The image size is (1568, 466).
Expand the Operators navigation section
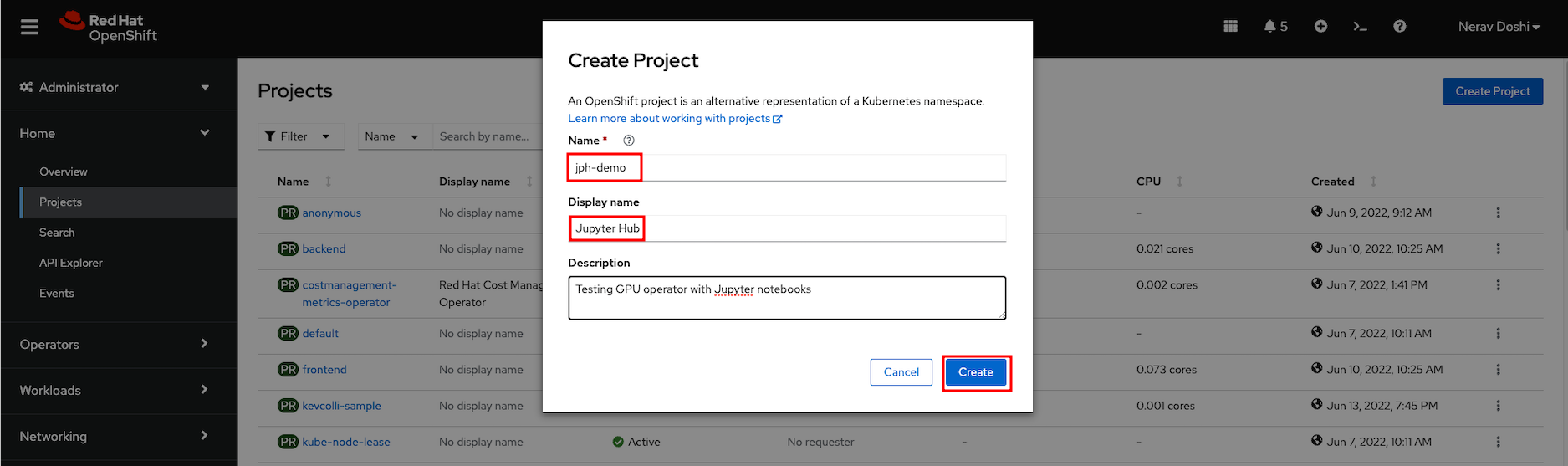coord(115,344)
